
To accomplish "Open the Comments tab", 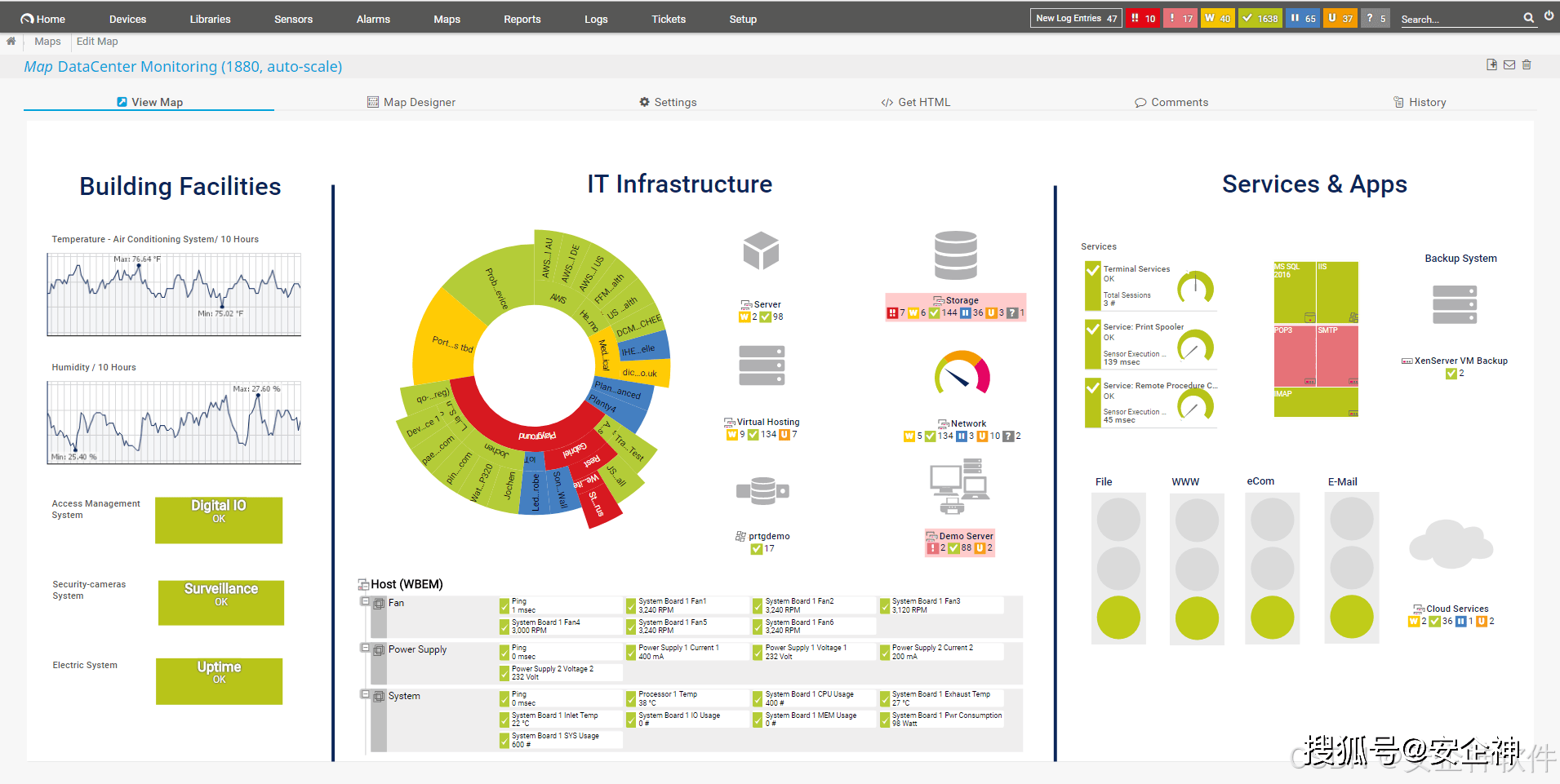I will click(x=1171, y=102).
